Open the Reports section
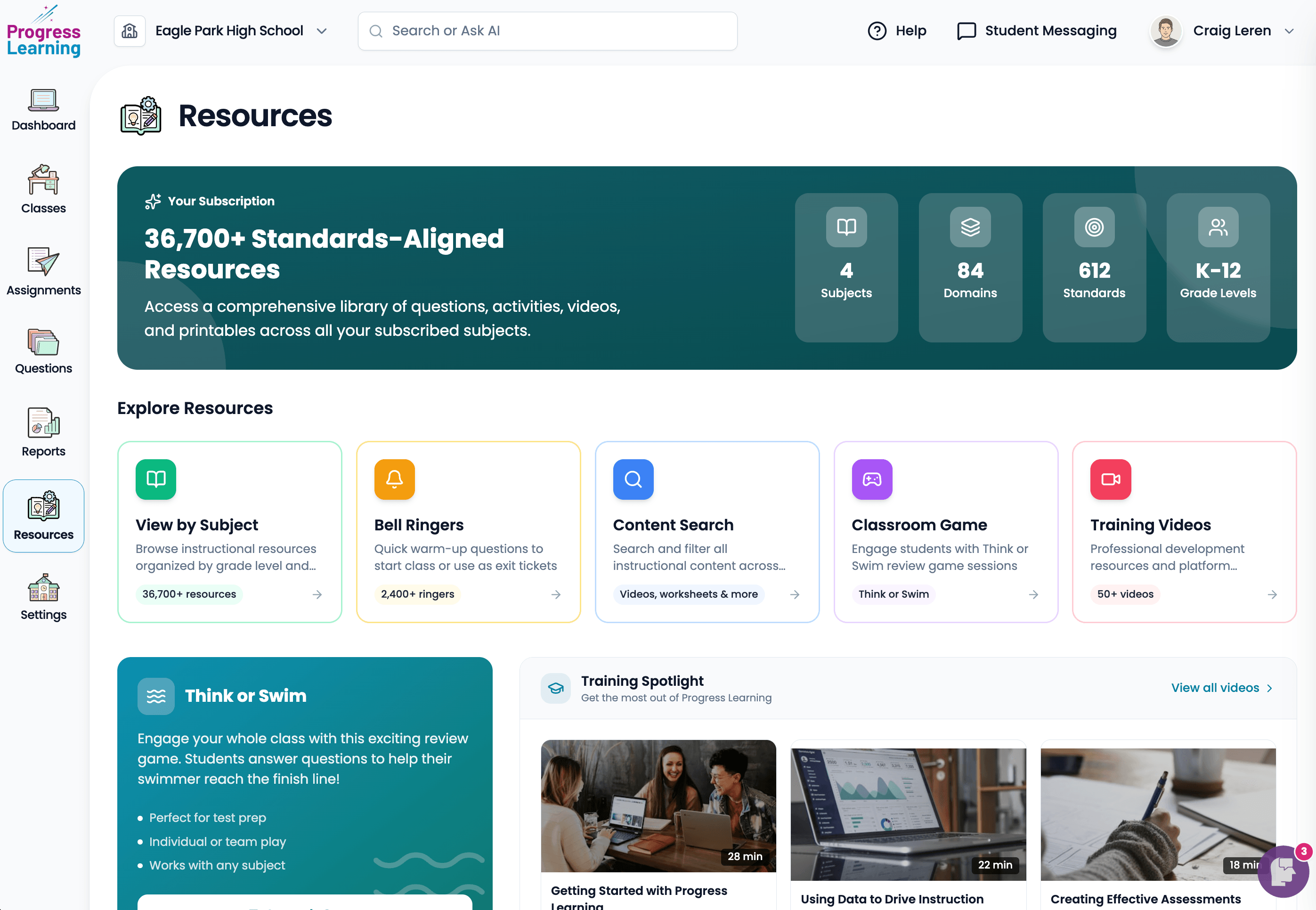The height and width of the screenshot is (910, 1316). point(43,433)
